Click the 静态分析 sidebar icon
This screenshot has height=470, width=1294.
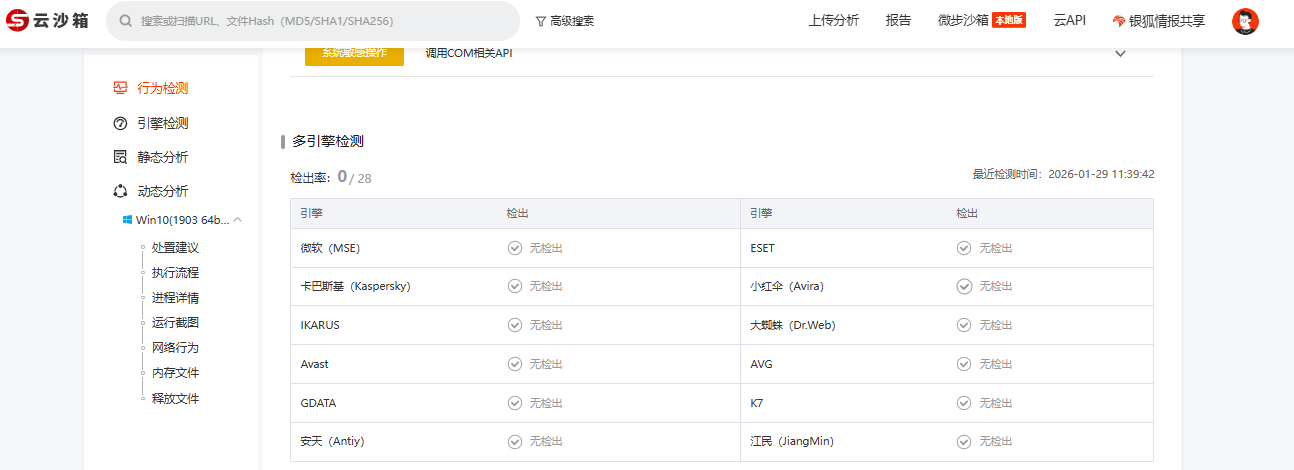tap(120, 158)
